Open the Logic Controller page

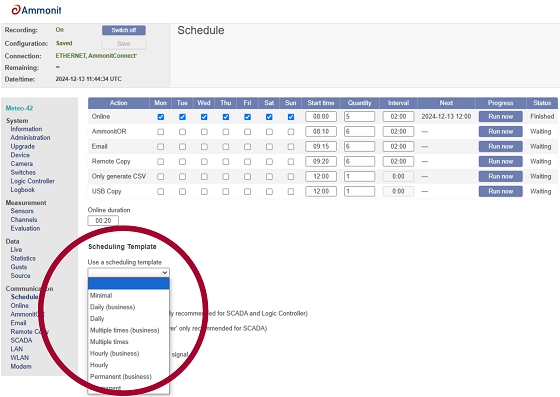[32, 181]
